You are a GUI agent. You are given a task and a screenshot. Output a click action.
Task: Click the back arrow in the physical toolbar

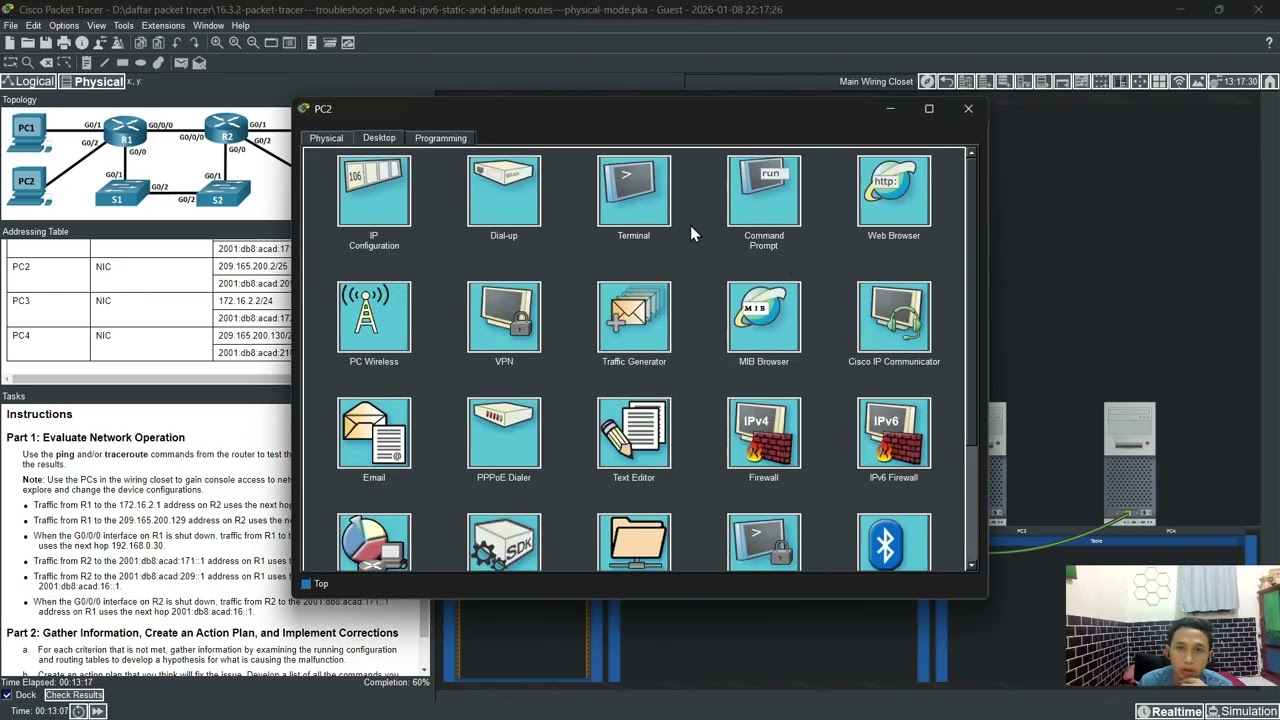coord(947,81)
